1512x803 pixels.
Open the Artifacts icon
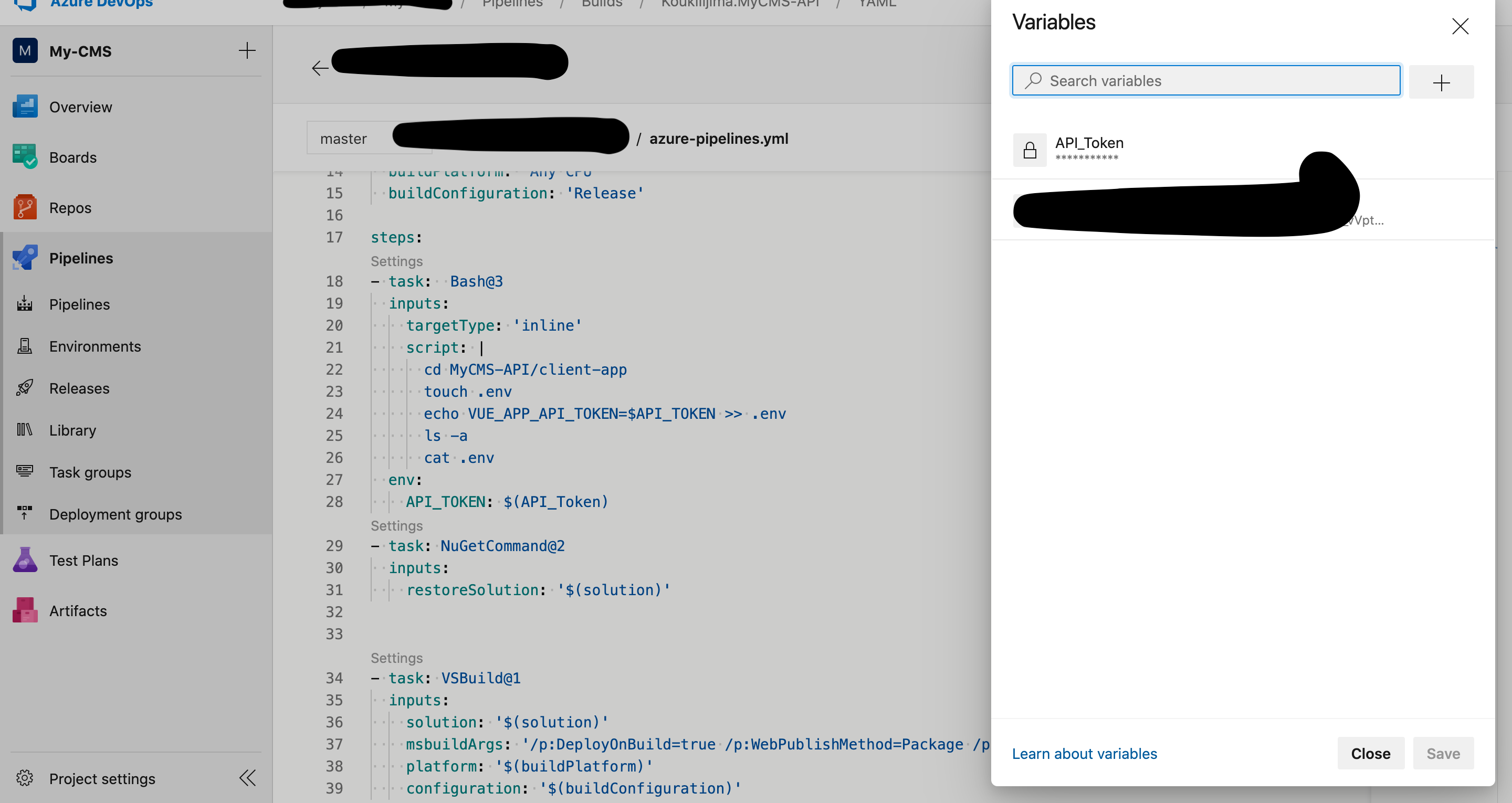(x=25, y=610)
